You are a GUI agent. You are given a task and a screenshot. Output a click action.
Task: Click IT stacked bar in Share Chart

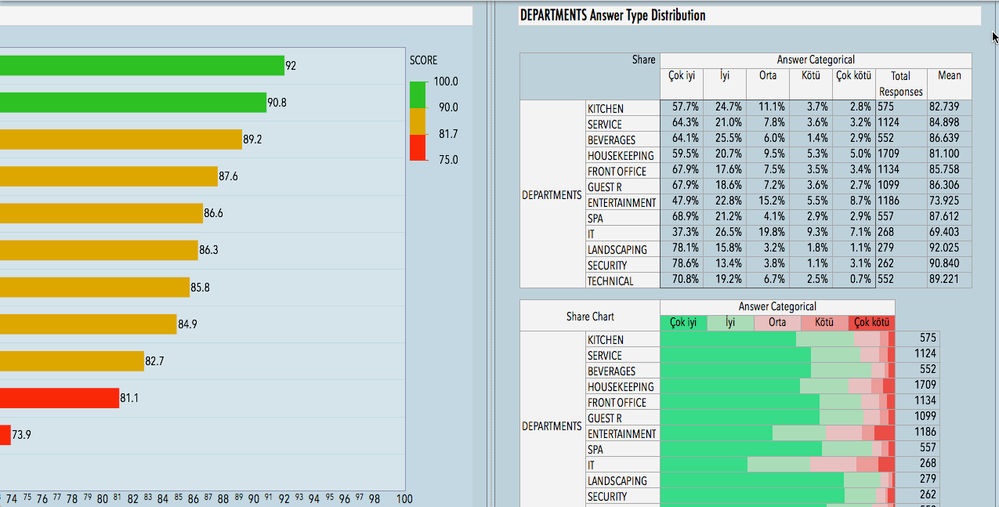tap(778, 464)
